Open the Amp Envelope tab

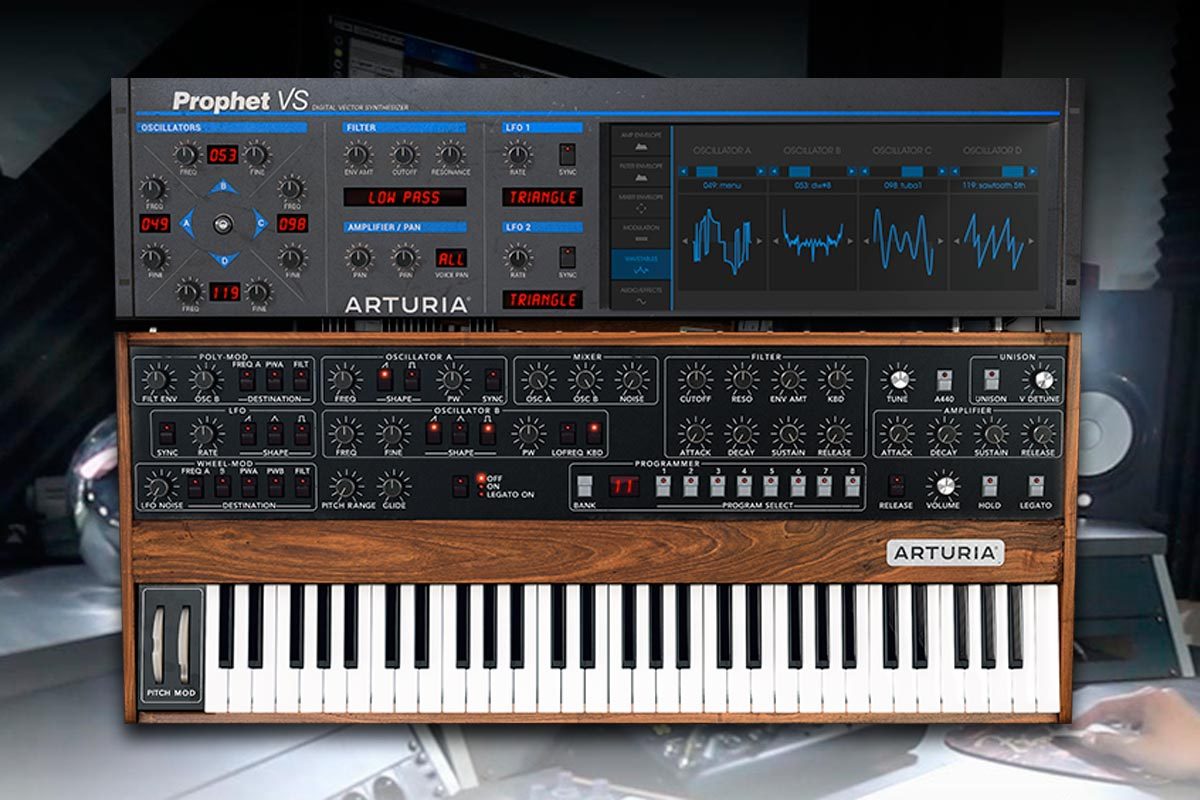[640, 138]
